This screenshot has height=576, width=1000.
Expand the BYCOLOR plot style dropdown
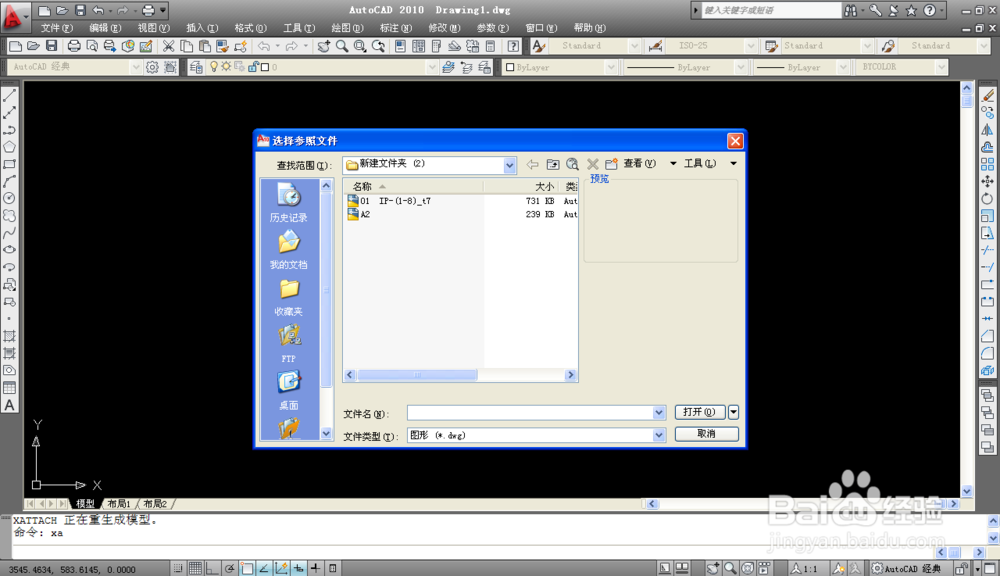pos(941,67)
